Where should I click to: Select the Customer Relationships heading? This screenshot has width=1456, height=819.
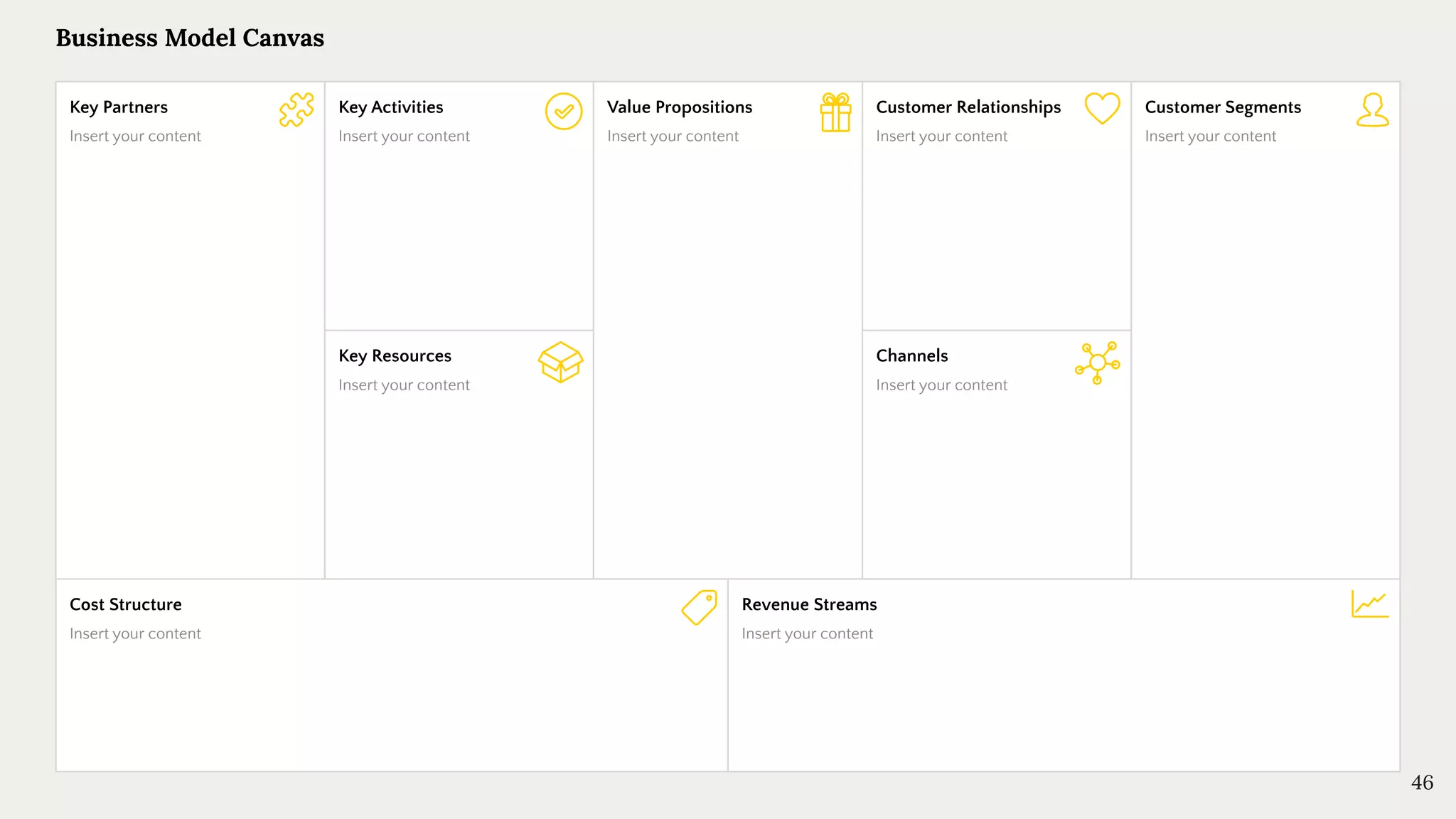tap(968, 107)
